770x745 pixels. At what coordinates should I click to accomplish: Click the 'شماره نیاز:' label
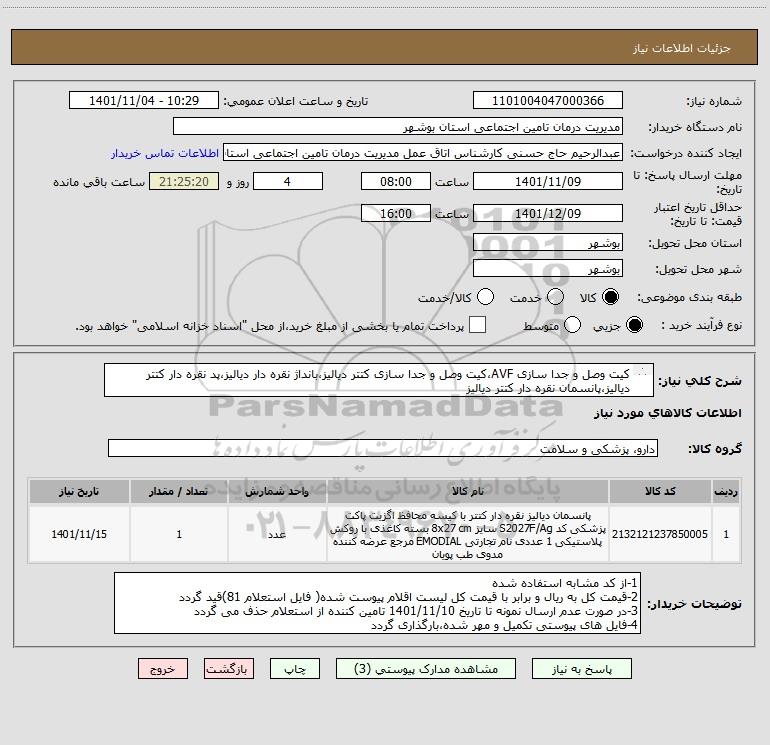point(714,102)
